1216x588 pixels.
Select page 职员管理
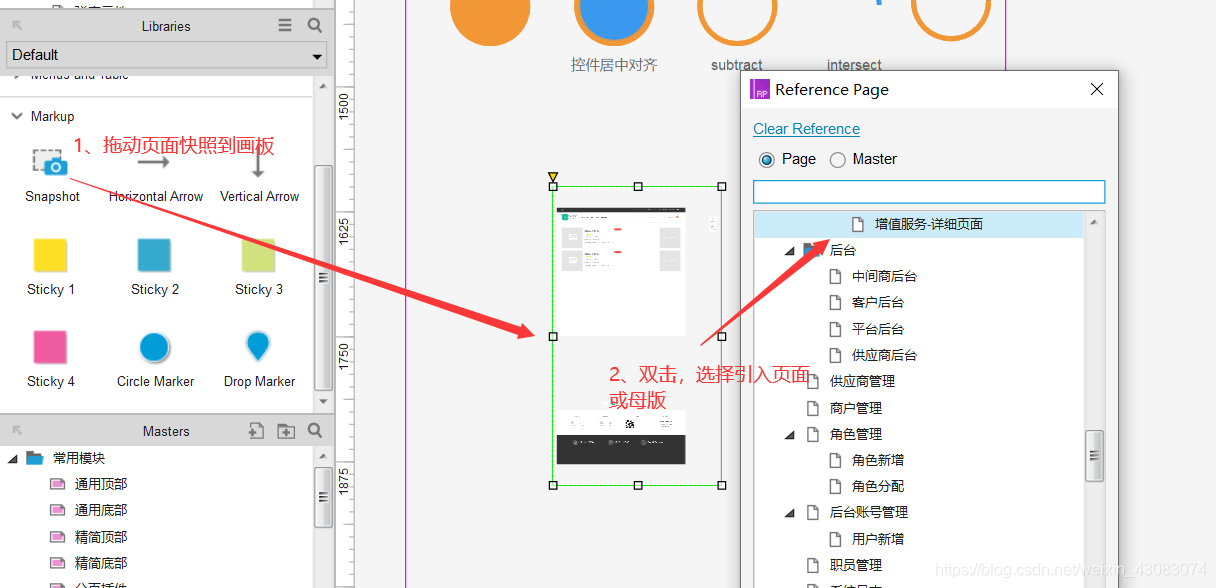coord(856,565)
